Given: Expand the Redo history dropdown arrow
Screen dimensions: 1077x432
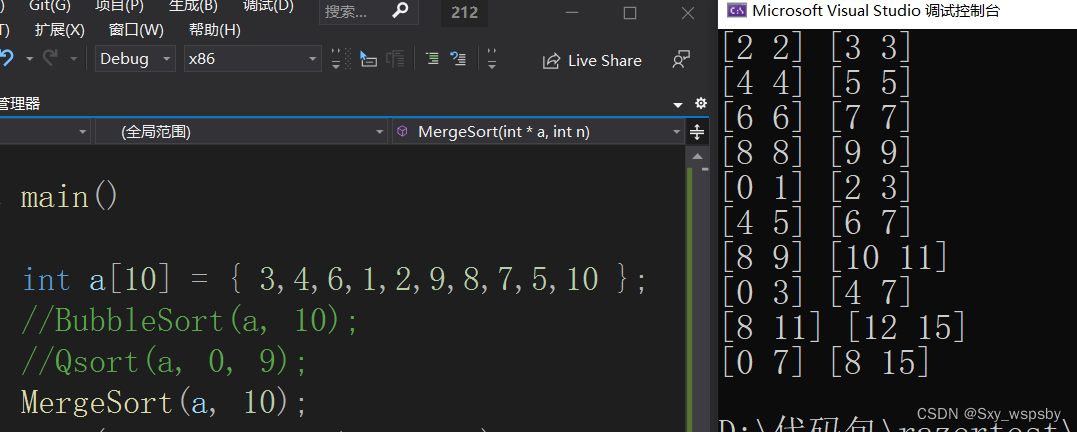Looking at the screenshot, I should pos(73,60).
